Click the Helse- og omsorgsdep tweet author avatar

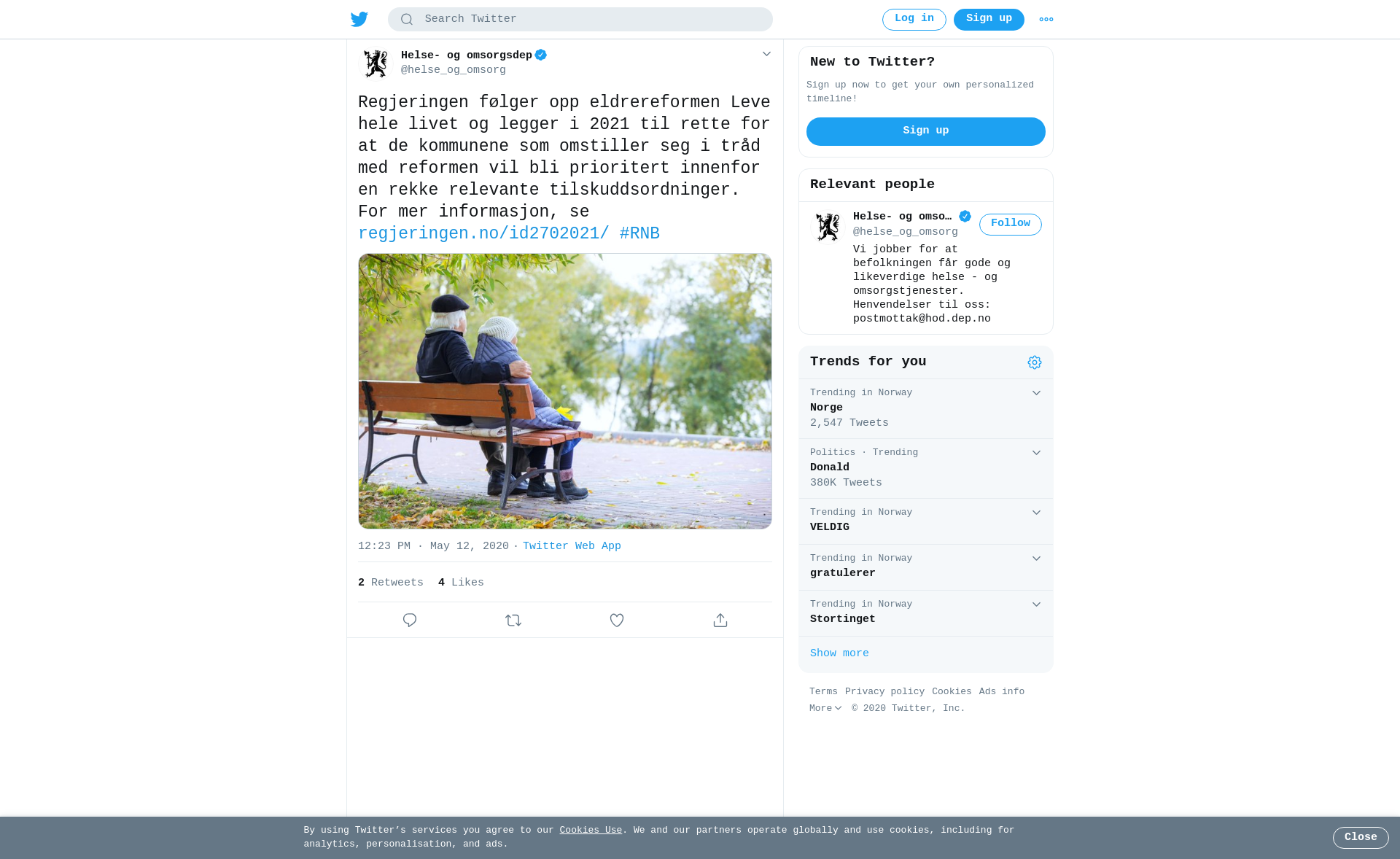(376, 63)
